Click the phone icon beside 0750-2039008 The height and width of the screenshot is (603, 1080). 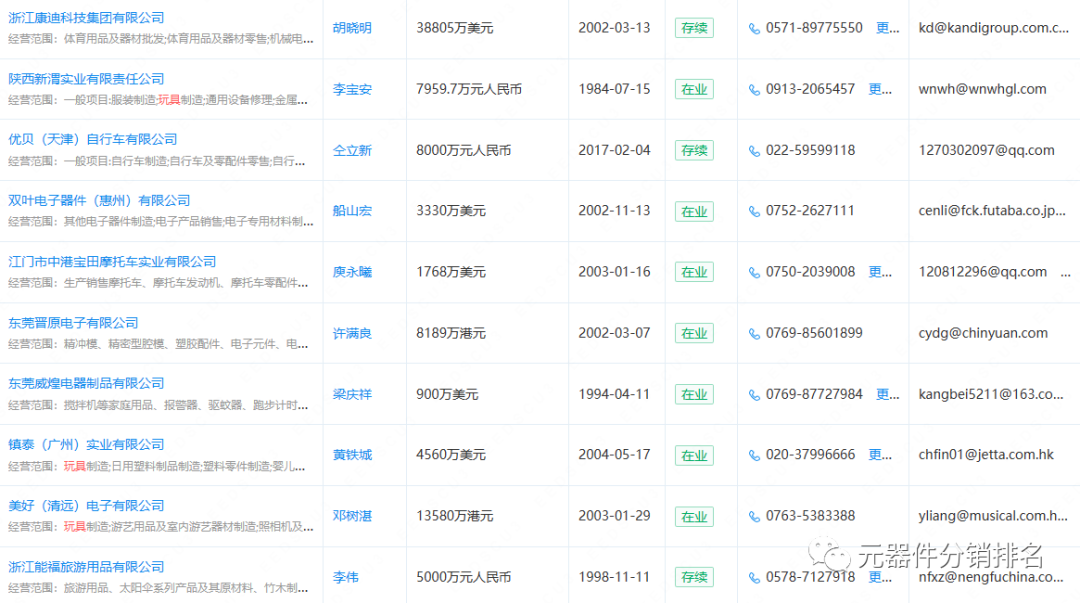(754, 272)
